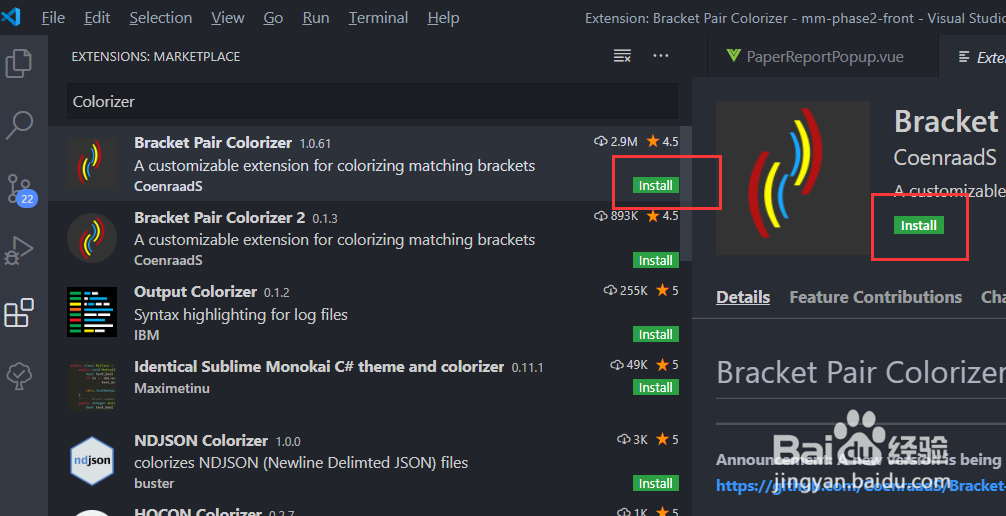Select Bracket Pair Colorizer 2 title

(x=219, y=218)
